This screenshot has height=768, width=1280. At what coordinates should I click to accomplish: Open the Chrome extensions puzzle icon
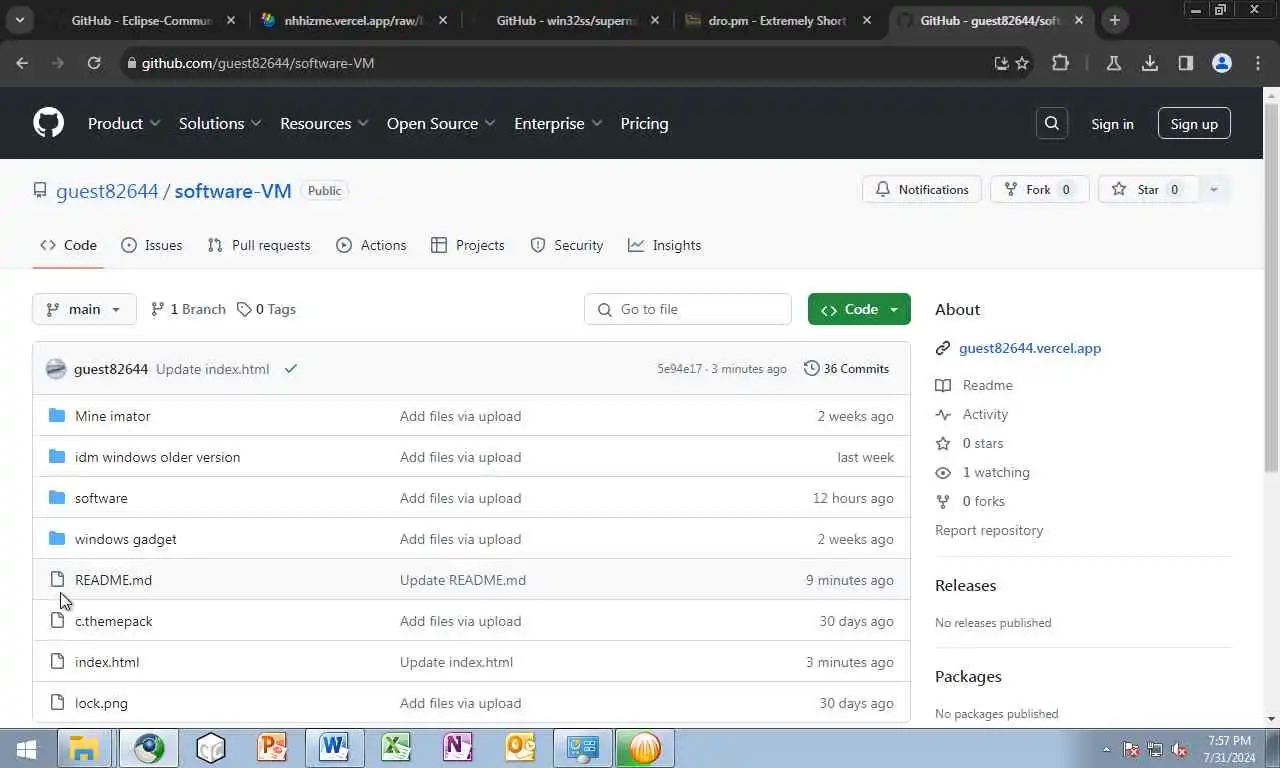(1061, 63)
